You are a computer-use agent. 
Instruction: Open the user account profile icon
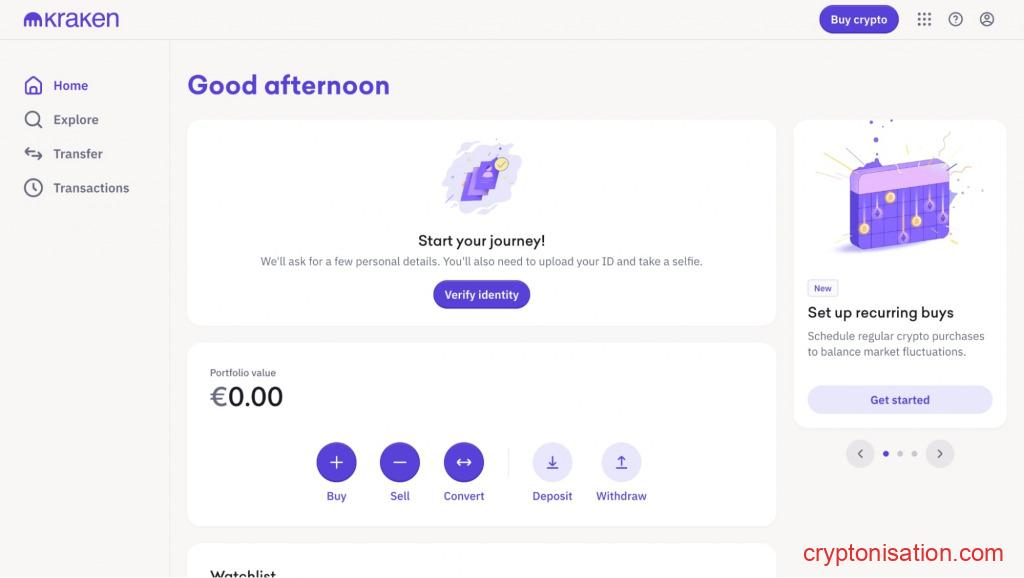coord(987,19)
